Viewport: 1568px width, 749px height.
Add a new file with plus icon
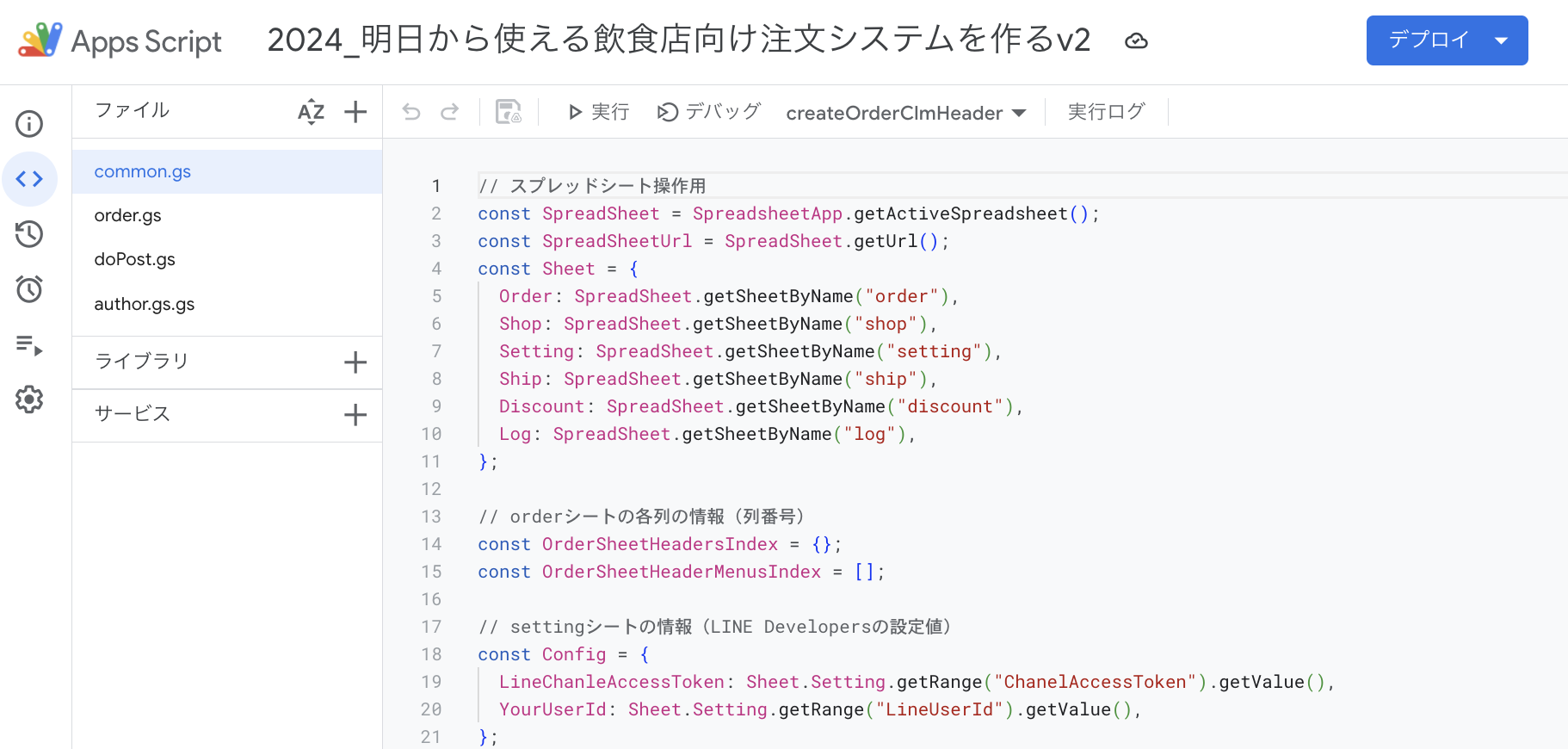(355, 112)
